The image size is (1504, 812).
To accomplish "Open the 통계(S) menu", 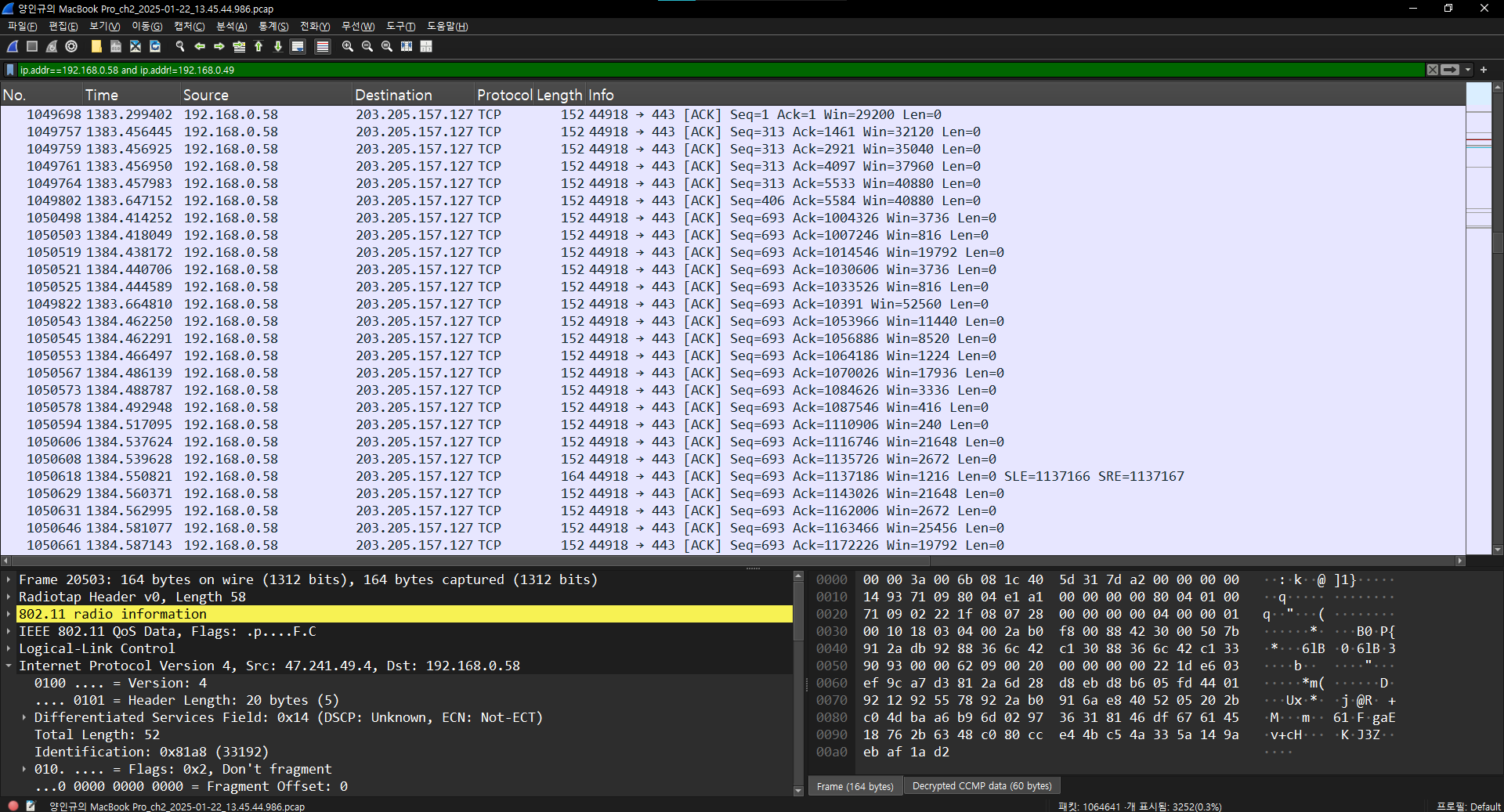I will (273, 26).
